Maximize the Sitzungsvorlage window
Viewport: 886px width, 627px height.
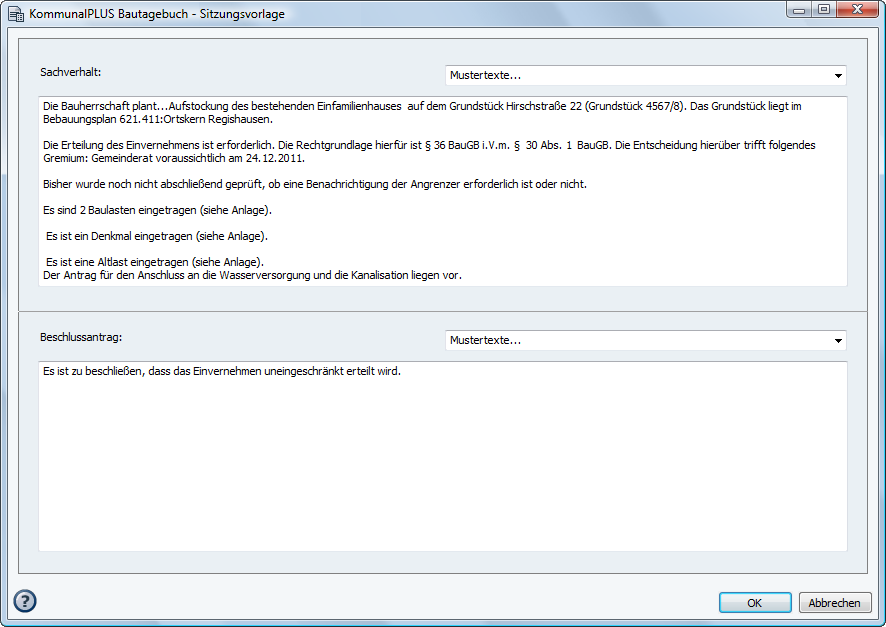[x=824, y=10]
